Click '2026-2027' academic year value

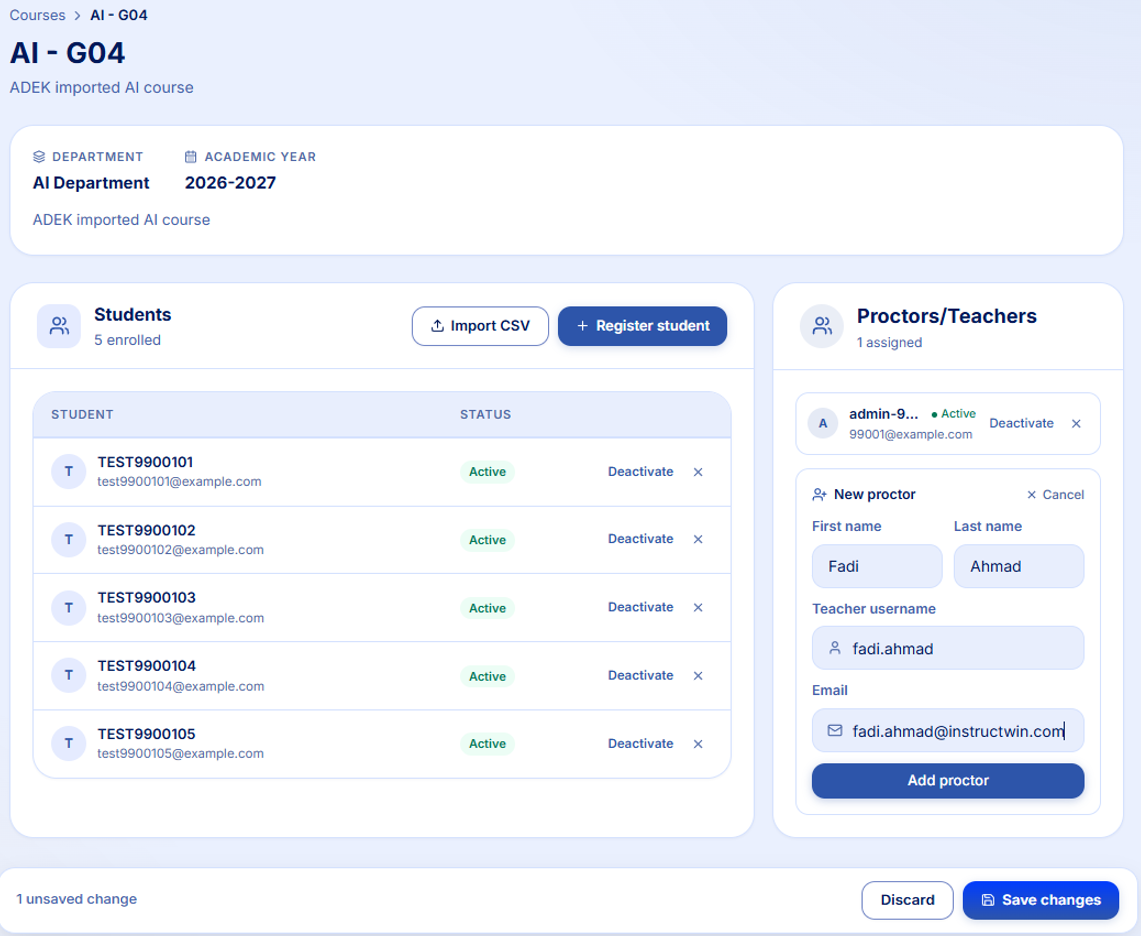pos(230,183)
